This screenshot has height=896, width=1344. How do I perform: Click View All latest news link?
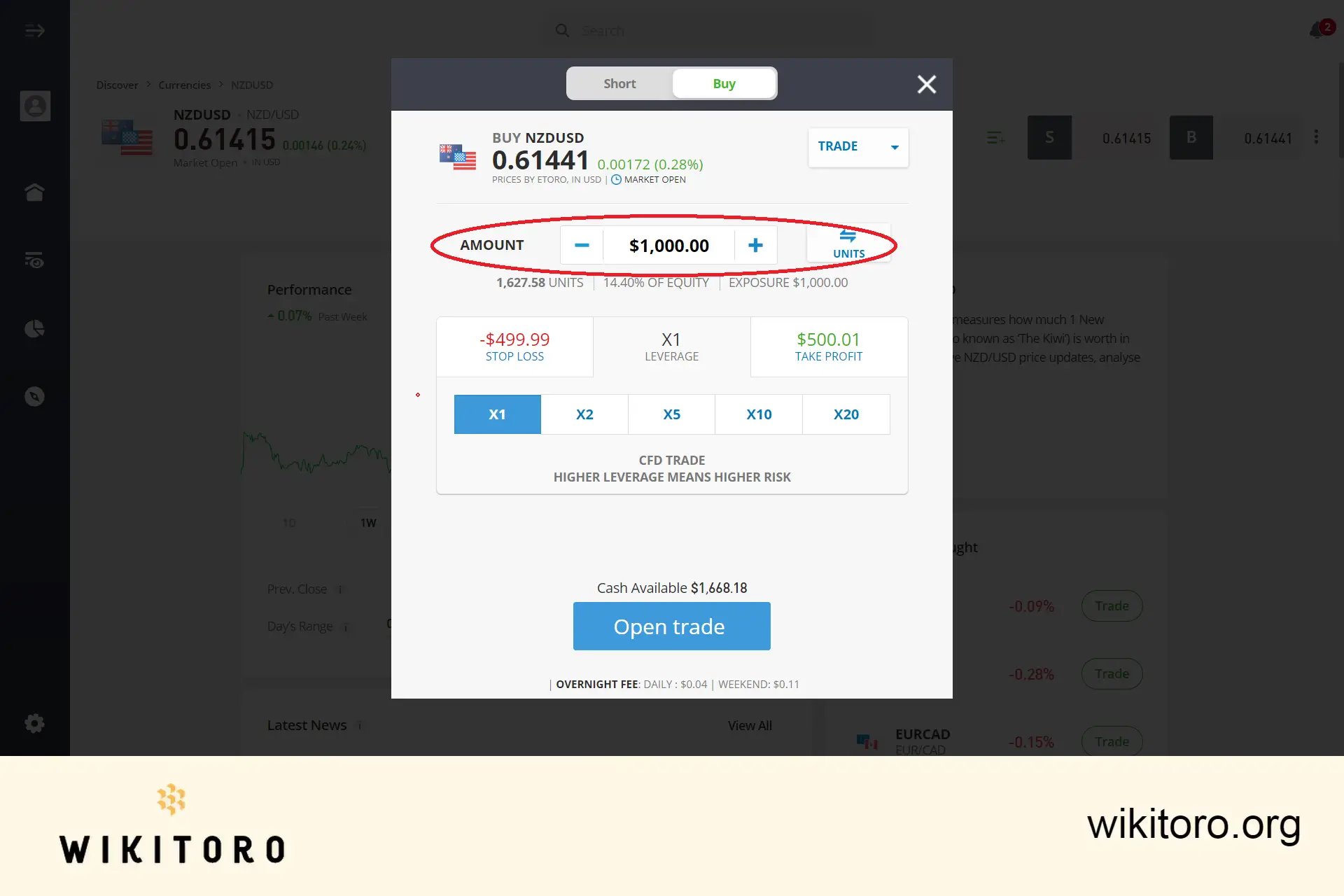[x=750, y=725]
